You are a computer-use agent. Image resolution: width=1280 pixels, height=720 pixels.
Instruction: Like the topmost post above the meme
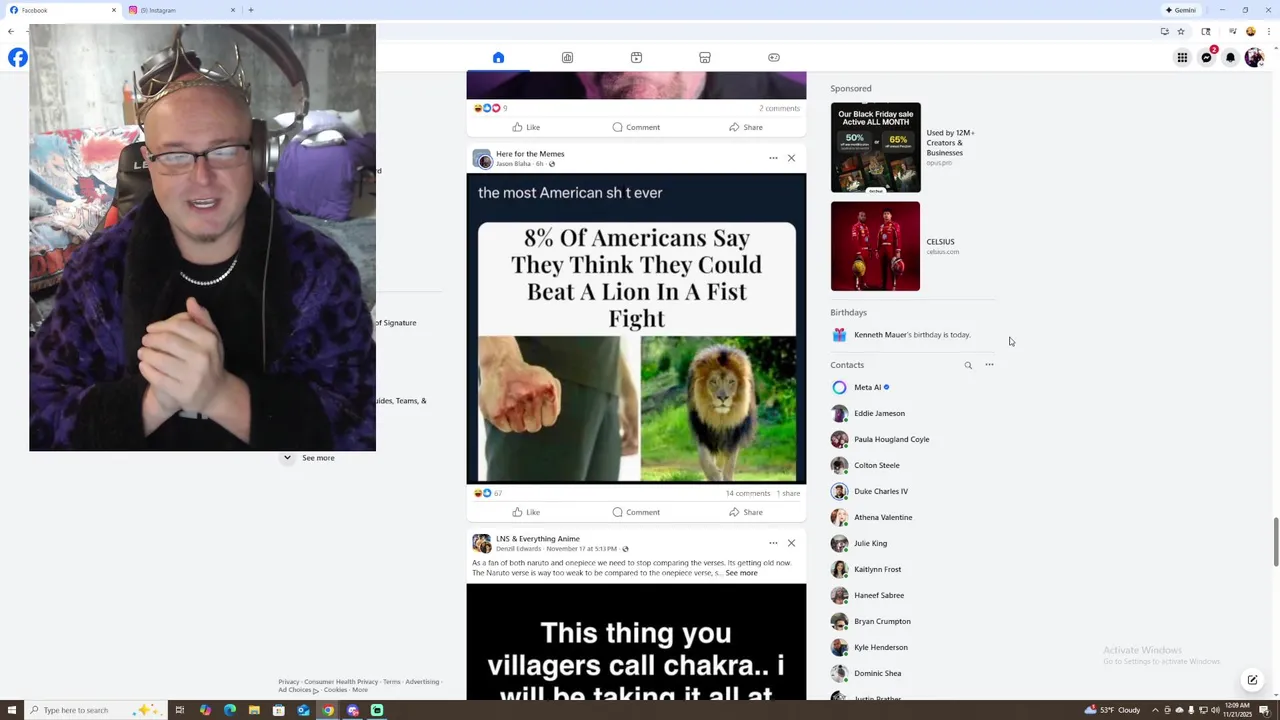point(526,127)
